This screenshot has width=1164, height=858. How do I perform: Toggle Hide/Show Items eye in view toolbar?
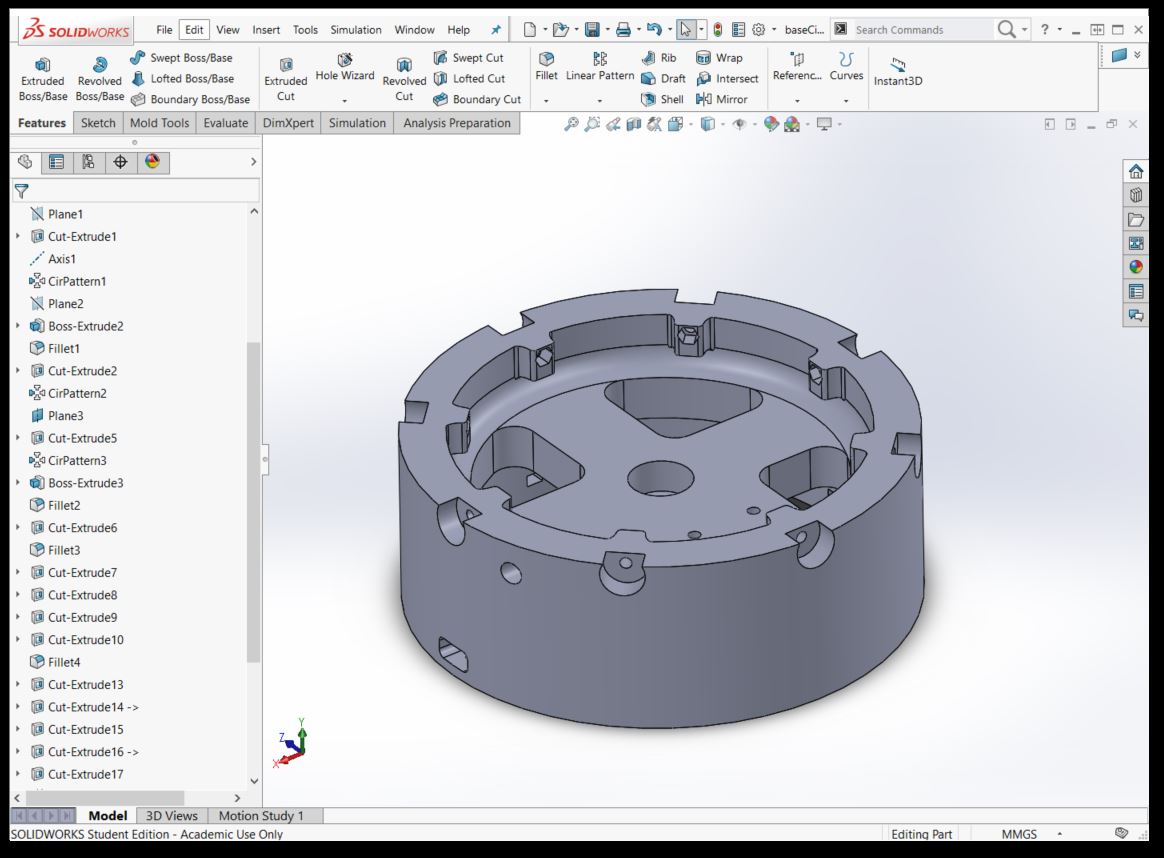(740, 124)
